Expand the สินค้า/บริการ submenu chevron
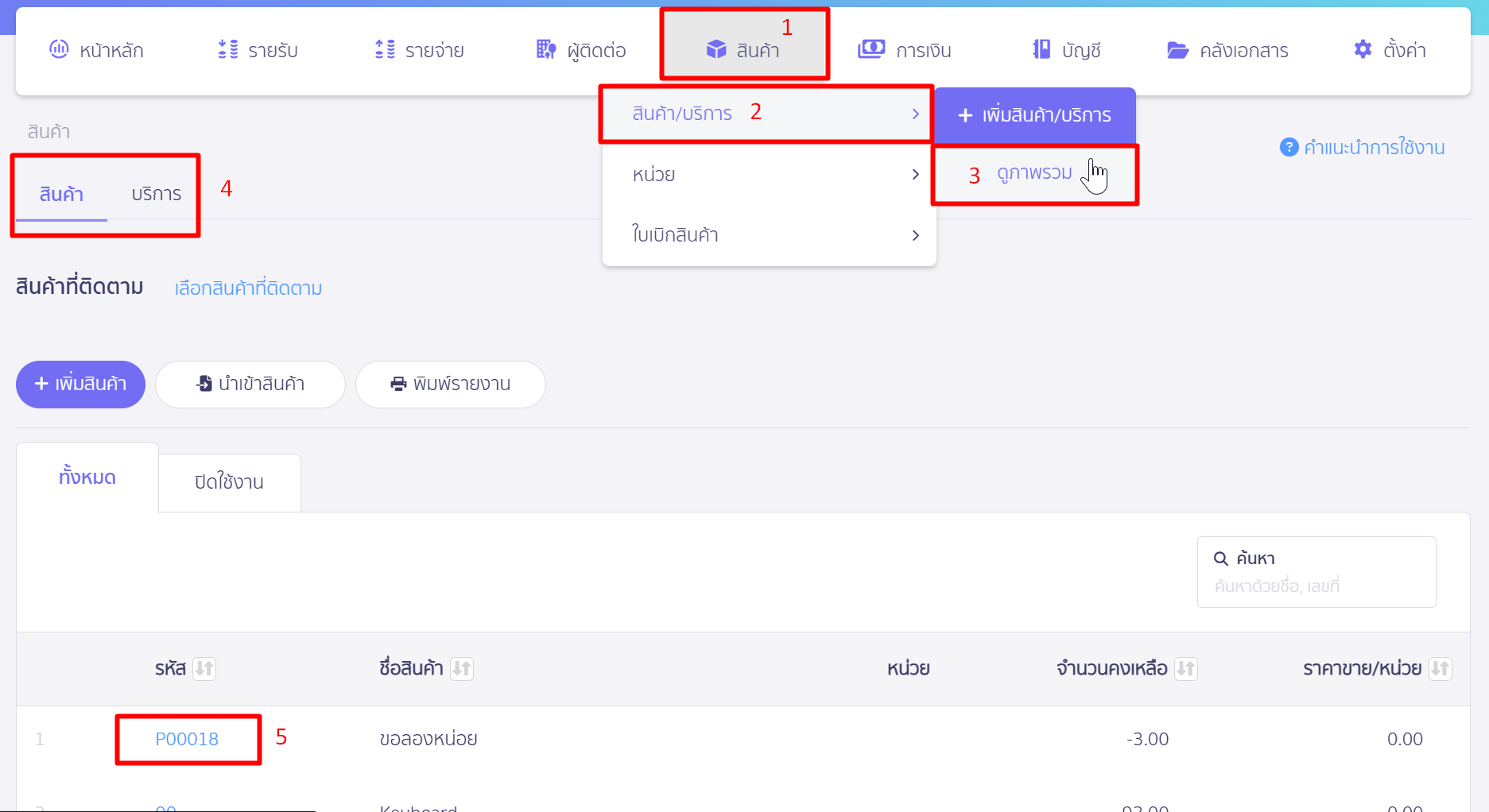 pyautogui.click(x=914, y=114)
